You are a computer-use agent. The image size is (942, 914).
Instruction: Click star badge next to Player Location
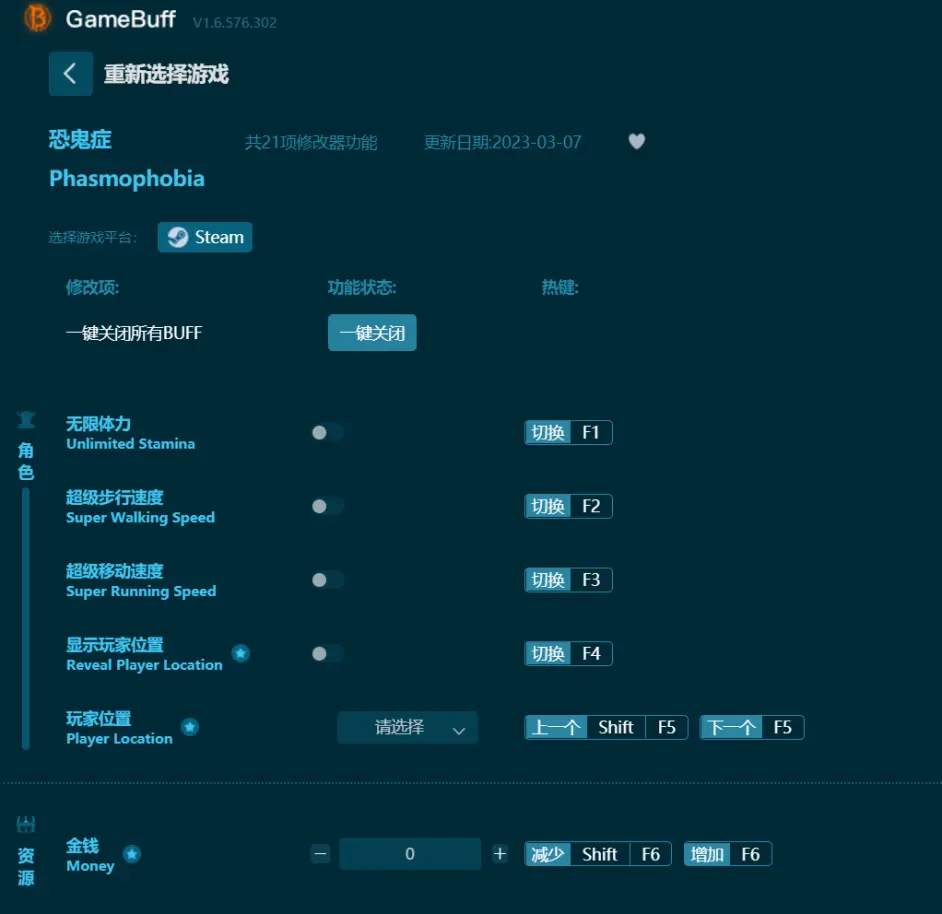tap(190, 727)
